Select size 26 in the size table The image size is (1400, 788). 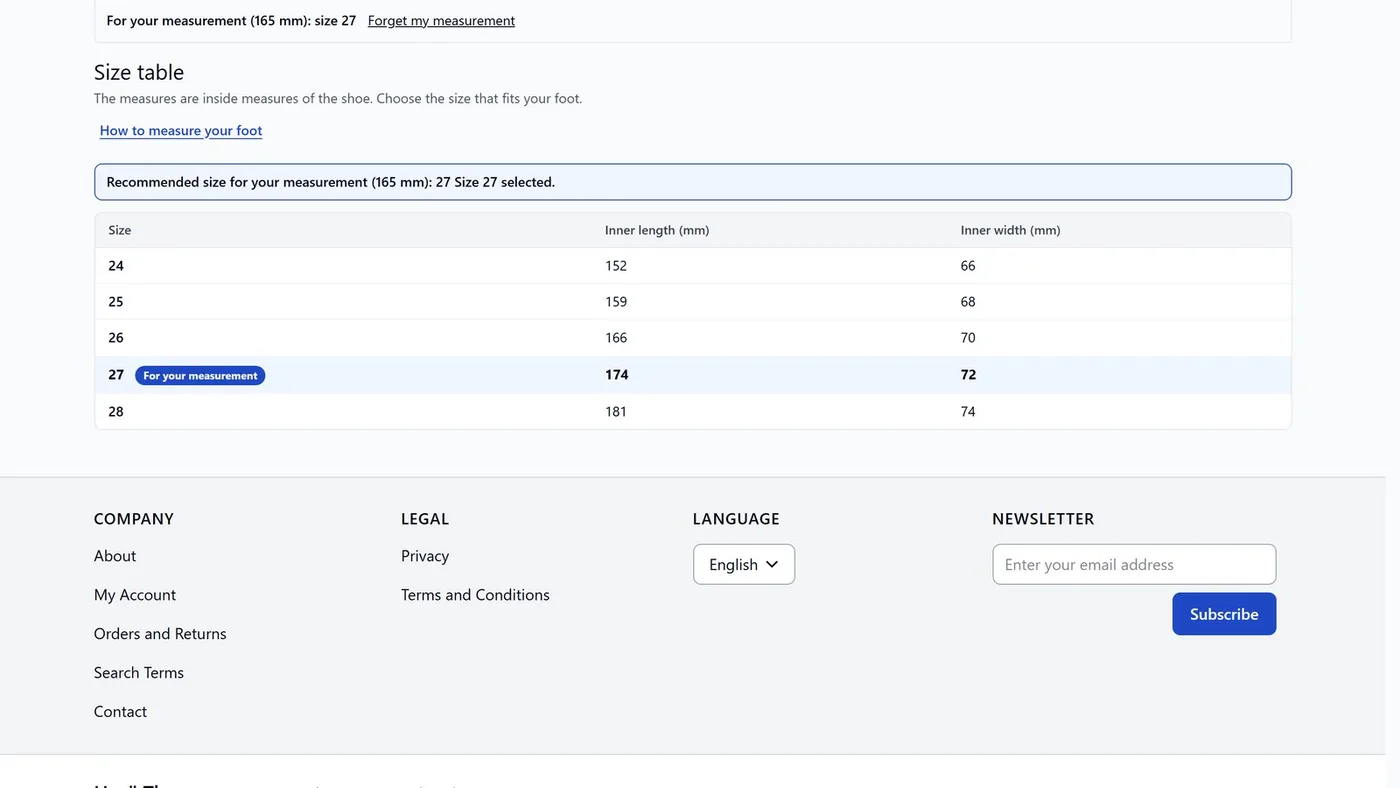tap(693, 338)
